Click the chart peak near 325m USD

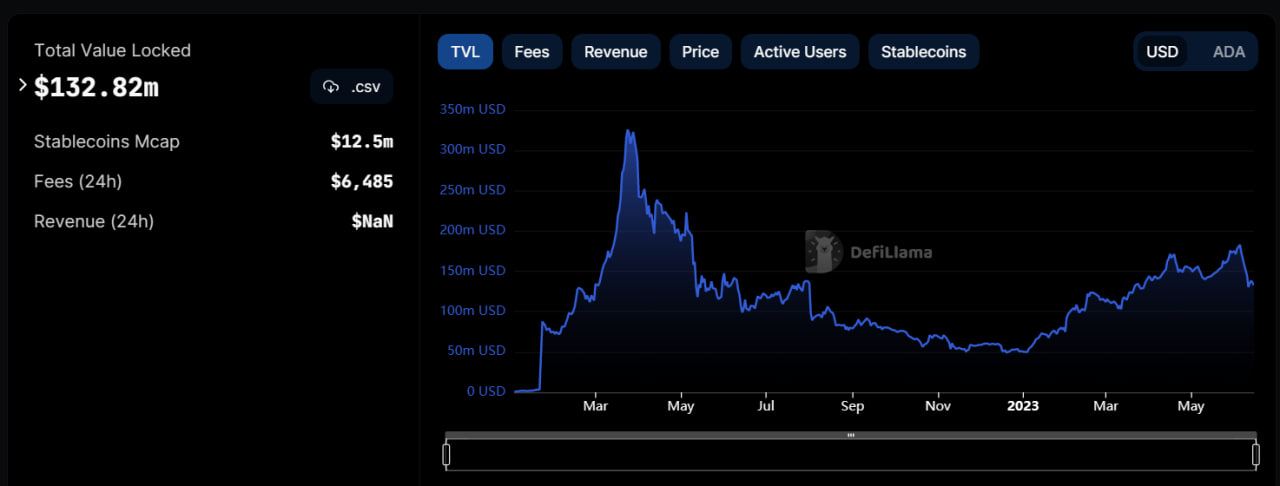tap(629, 131)
